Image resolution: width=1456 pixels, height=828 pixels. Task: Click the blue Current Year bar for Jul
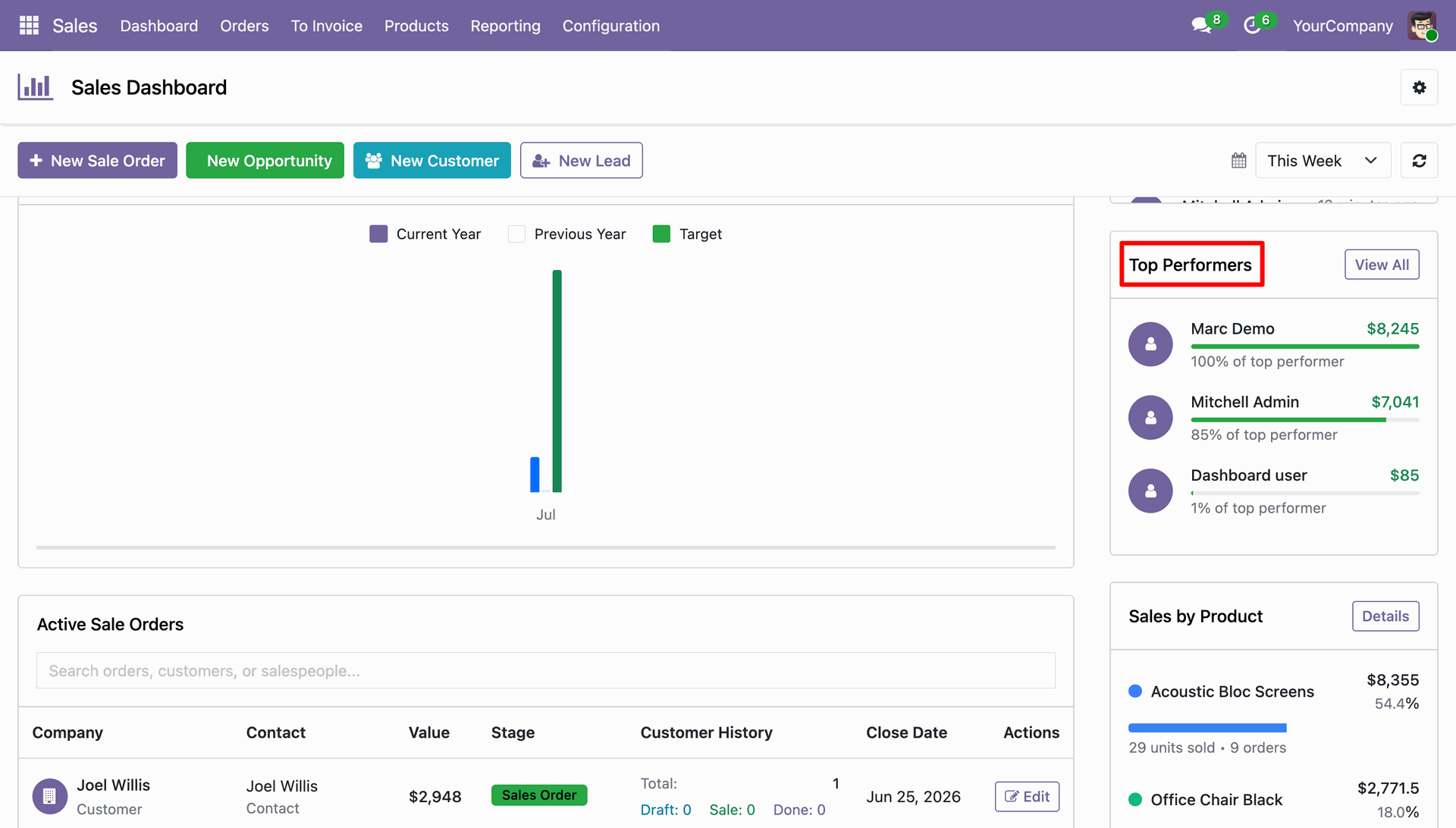tap(535, 475)
